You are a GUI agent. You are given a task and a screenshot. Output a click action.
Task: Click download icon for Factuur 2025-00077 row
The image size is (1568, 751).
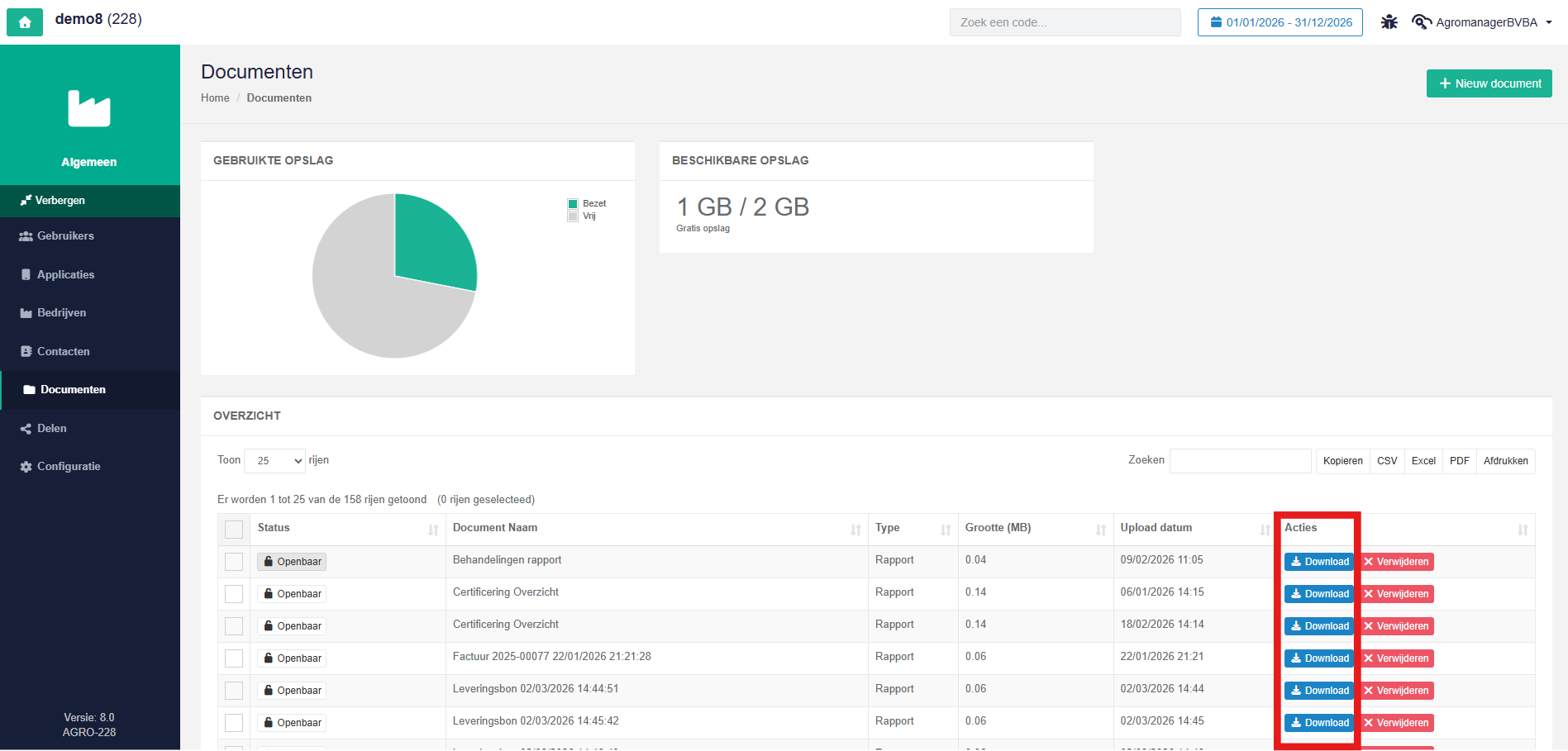pos(1296,658)
